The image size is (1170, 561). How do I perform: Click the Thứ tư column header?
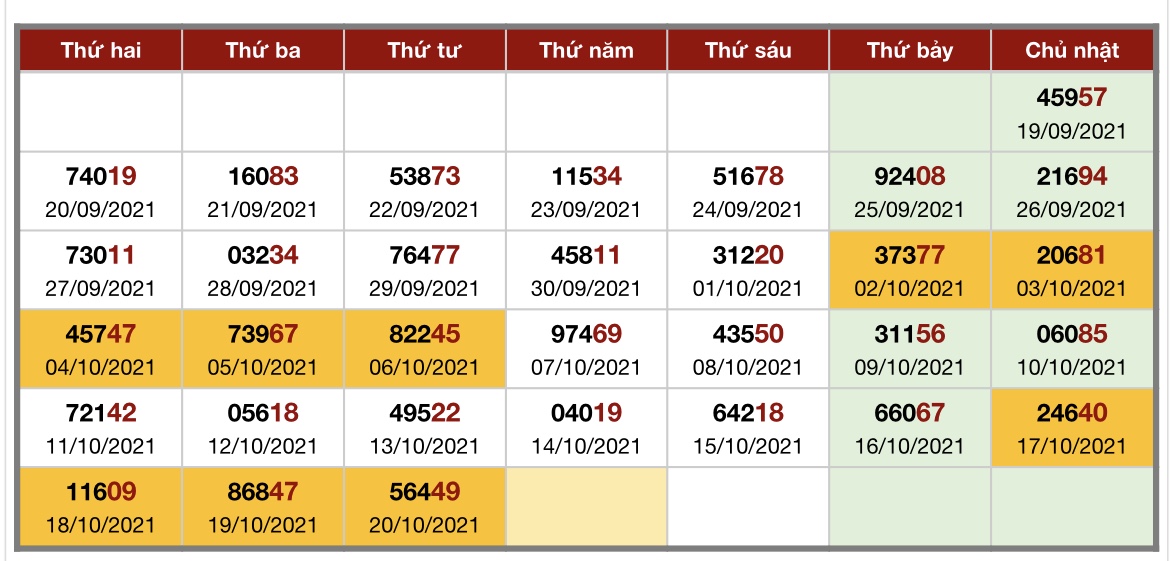(x=425, y=50)
